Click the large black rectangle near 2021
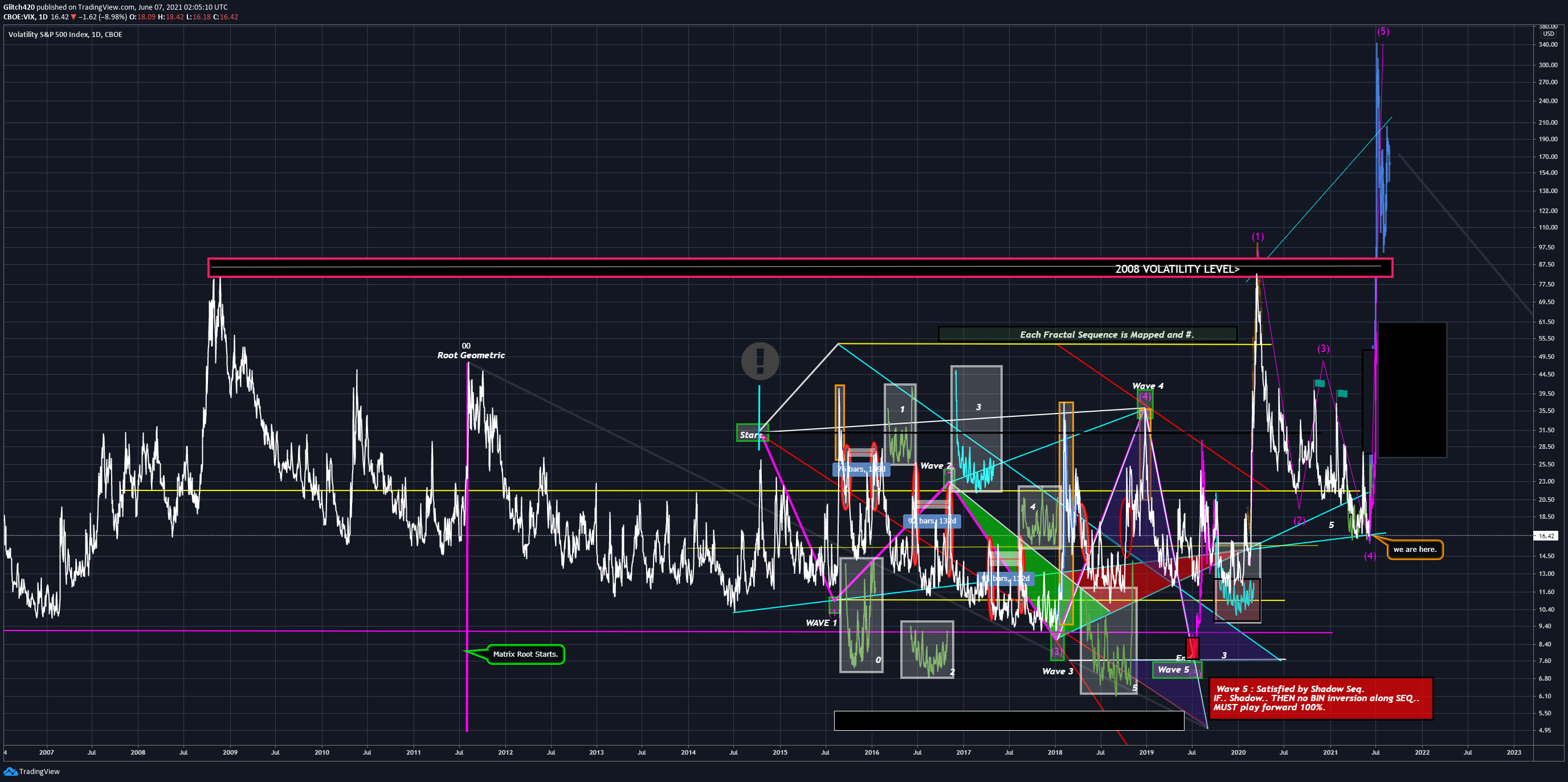The width and height of the screenshot is (1568, 782). 1411,390
